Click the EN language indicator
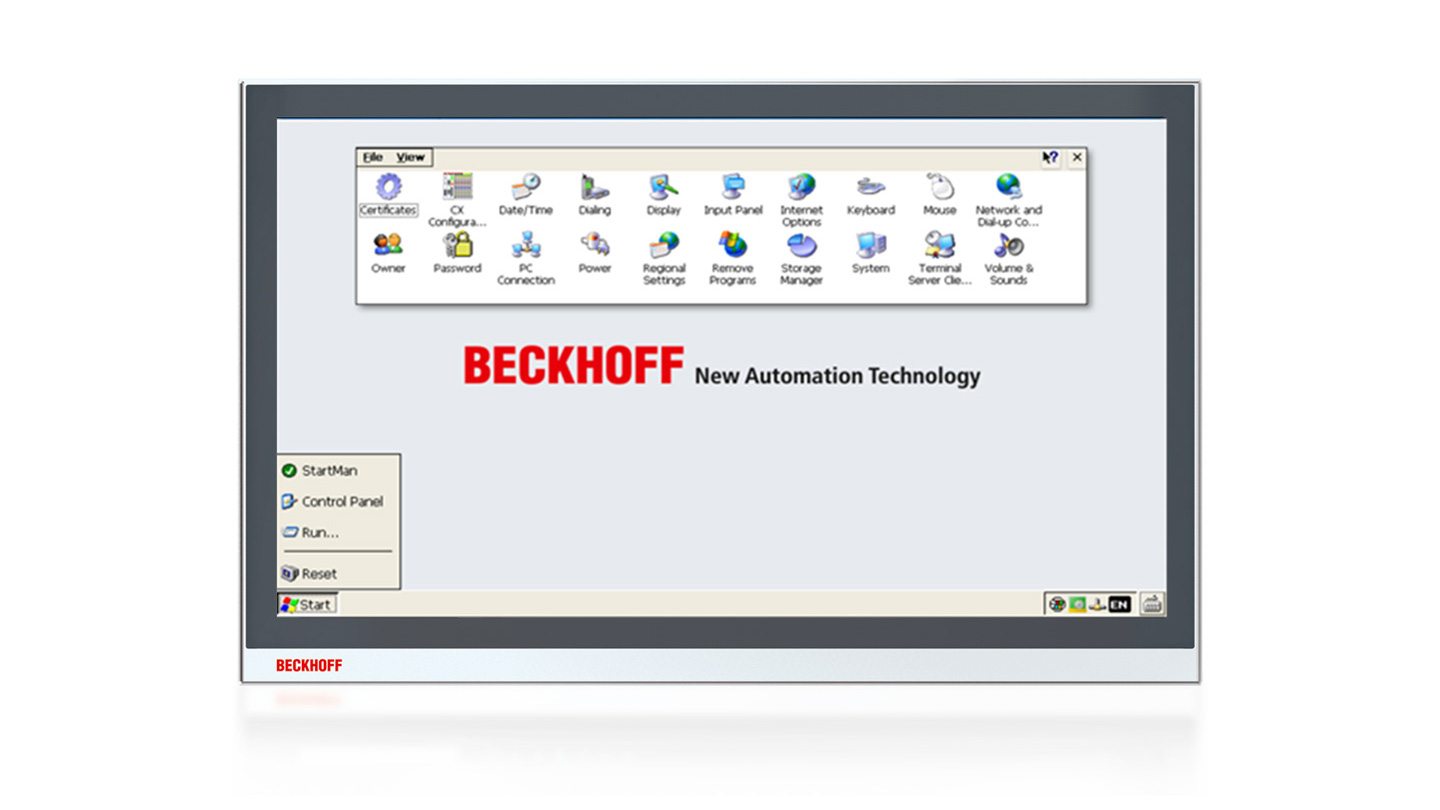 point(1119,604)
